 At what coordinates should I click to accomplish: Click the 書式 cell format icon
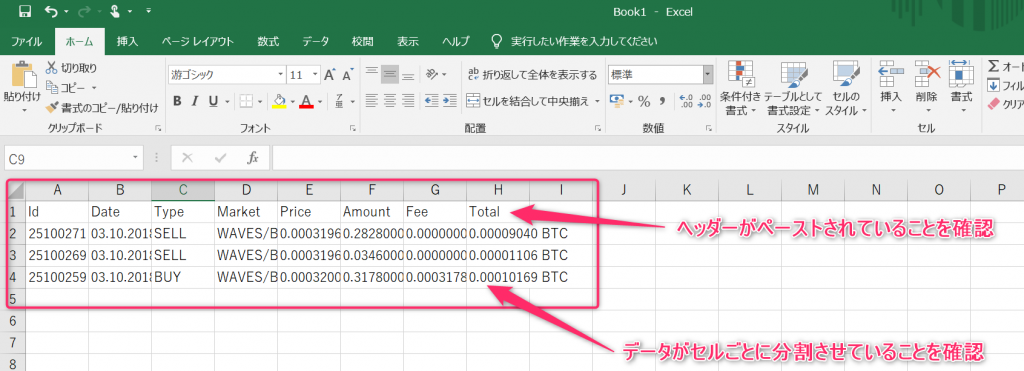(x=961, y=74)
